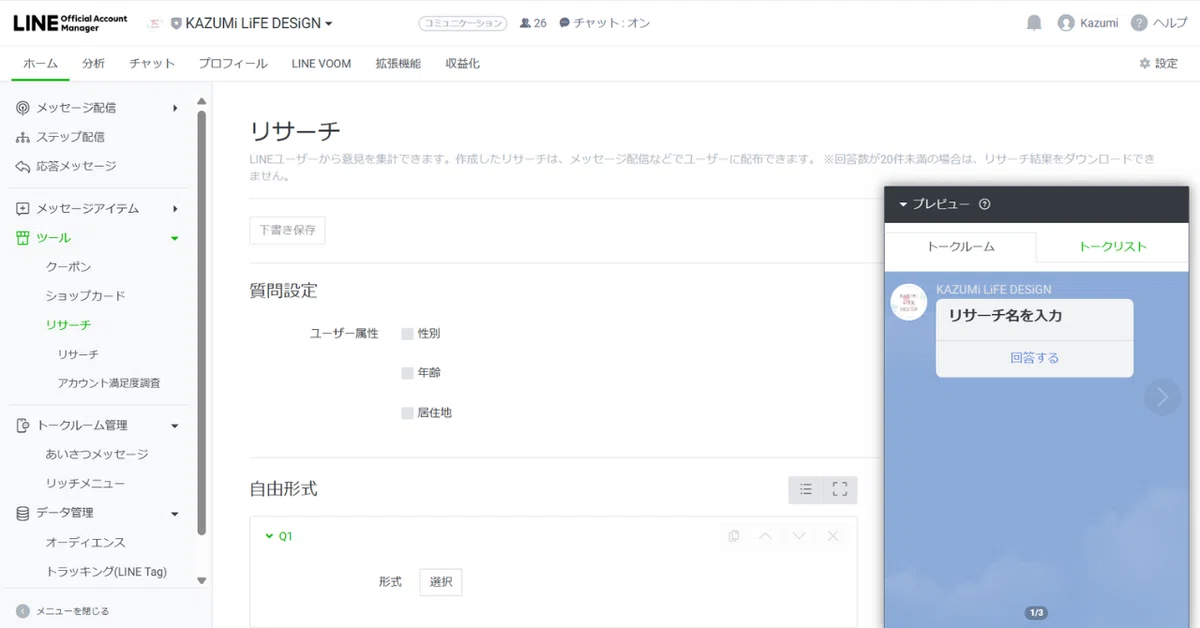Open トラッキング(LINE Tag) in sidebar
Image resolution: width=1200 pixels, height=628 pixels.
tap(106, 572)
